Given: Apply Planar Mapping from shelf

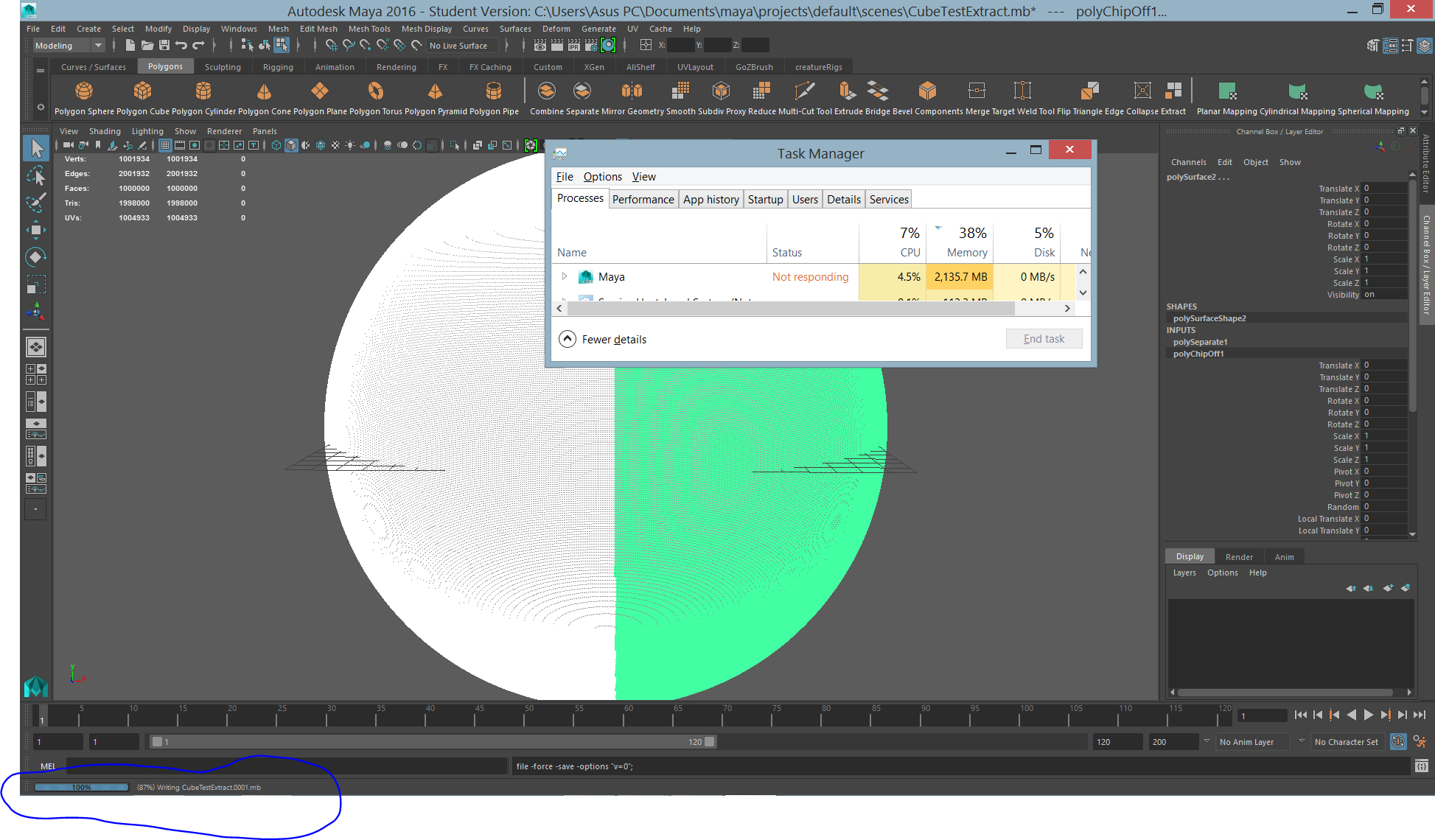Looking at the screenshot, I should 1227,91.
